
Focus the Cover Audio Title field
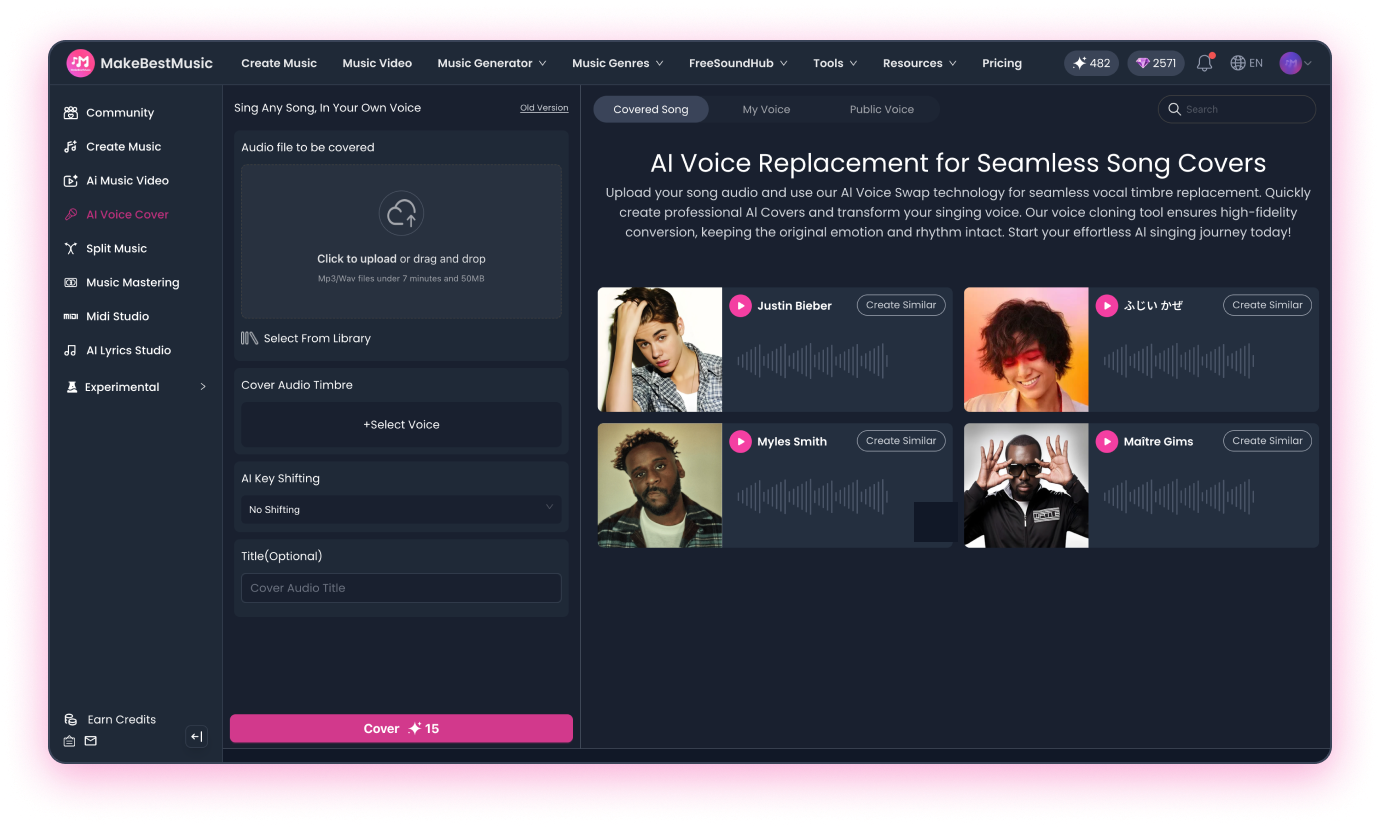tap(401, 588)
